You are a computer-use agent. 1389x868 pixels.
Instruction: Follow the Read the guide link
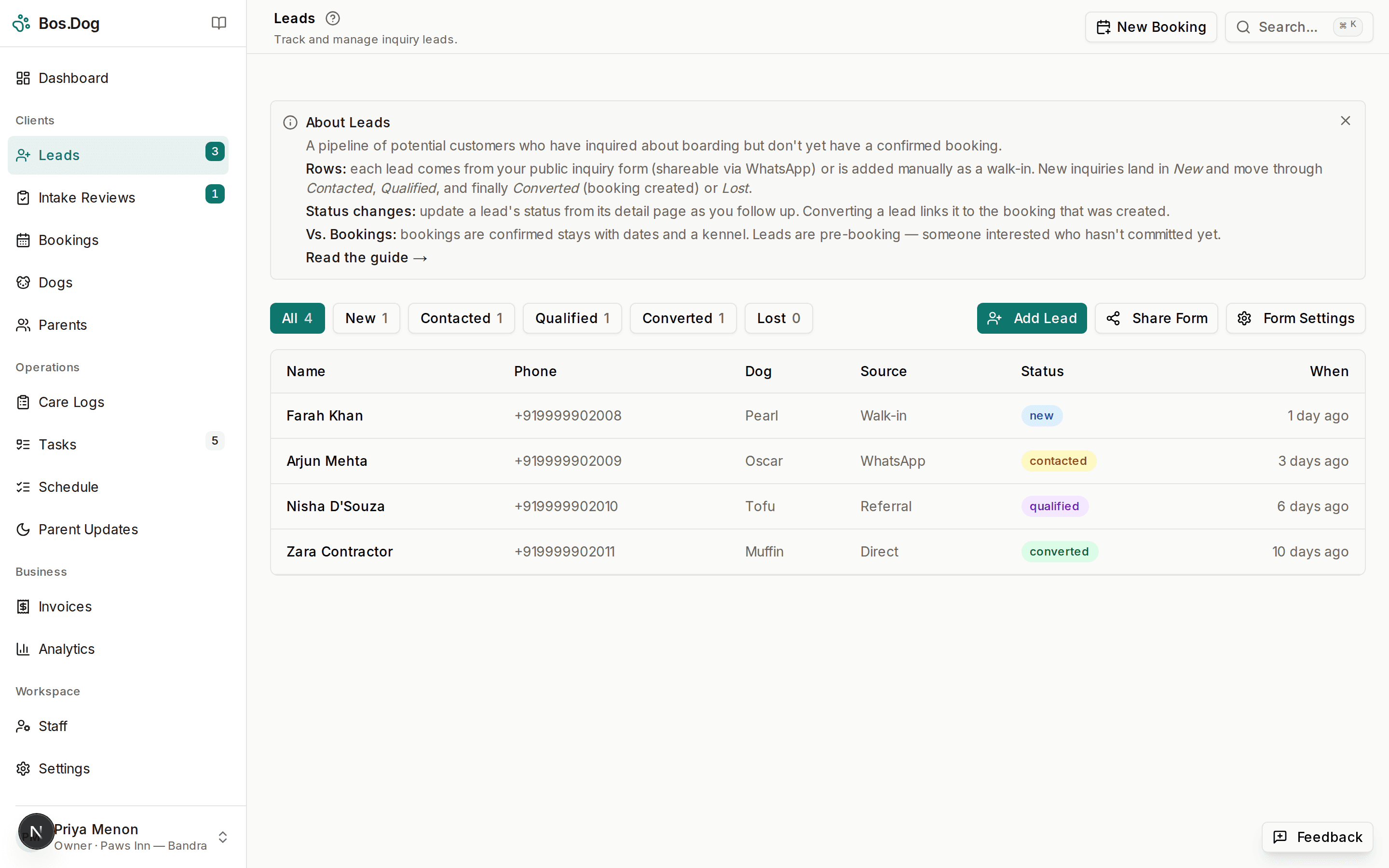(x=366, y=258)
